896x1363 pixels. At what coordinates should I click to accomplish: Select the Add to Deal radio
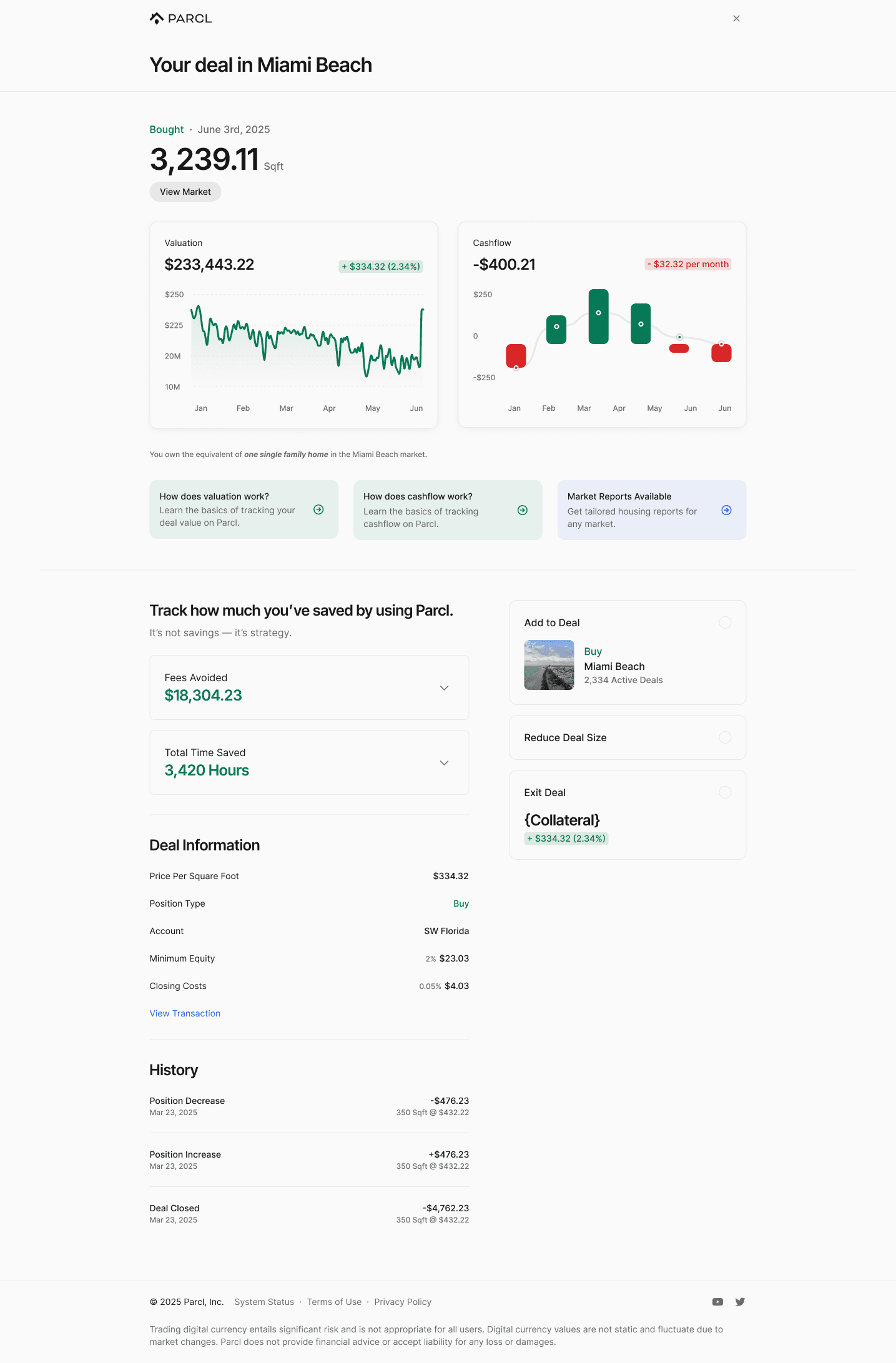pos(725,622)
